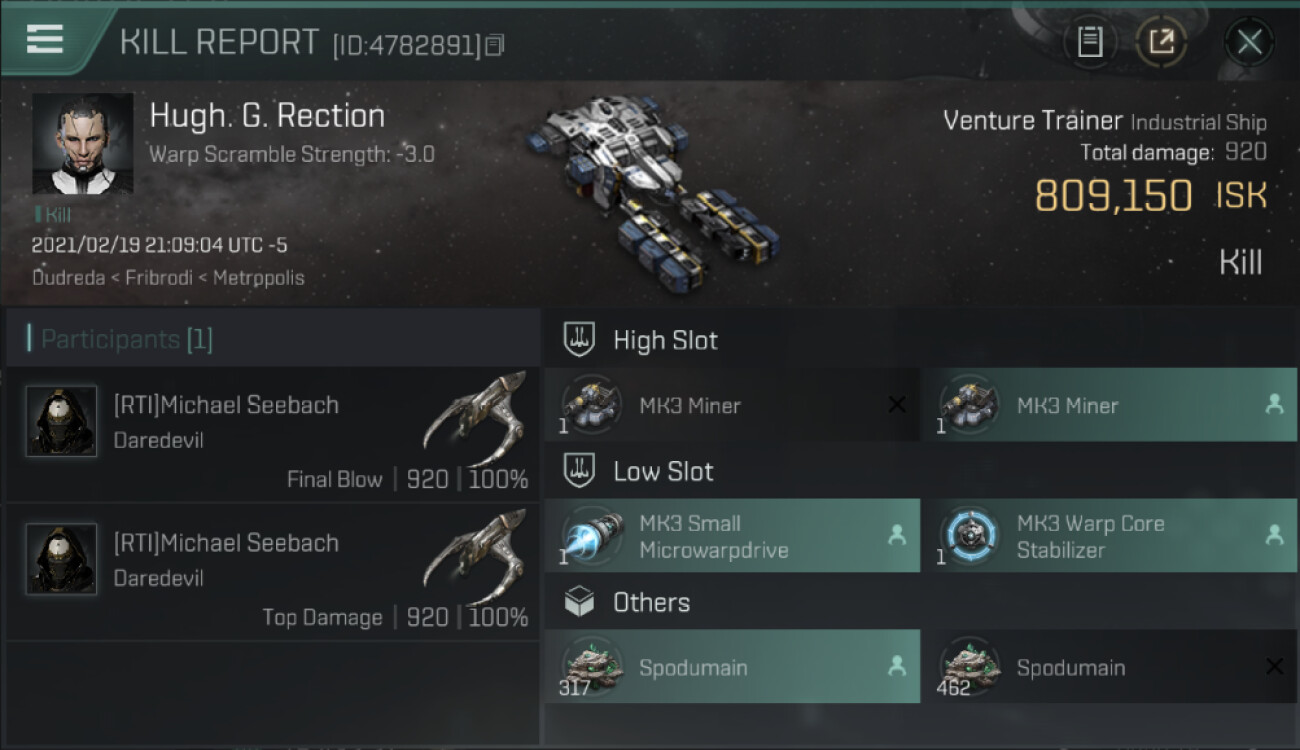This screenshot has width=1300, height=750.
Task: Click the Low Slot section header
Action: point(663,472)
